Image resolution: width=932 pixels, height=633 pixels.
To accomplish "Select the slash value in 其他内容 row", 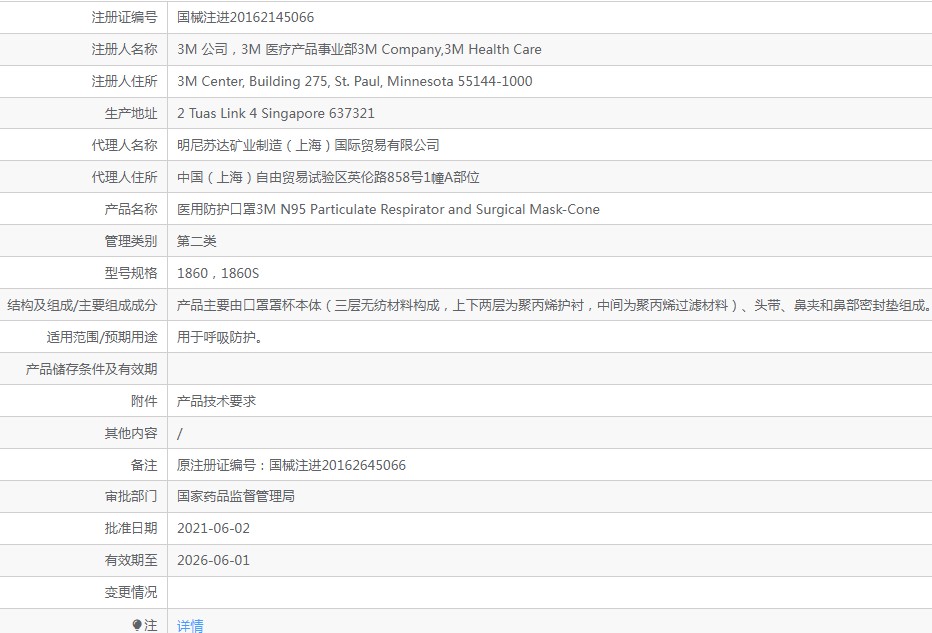I will coord(180,434).
